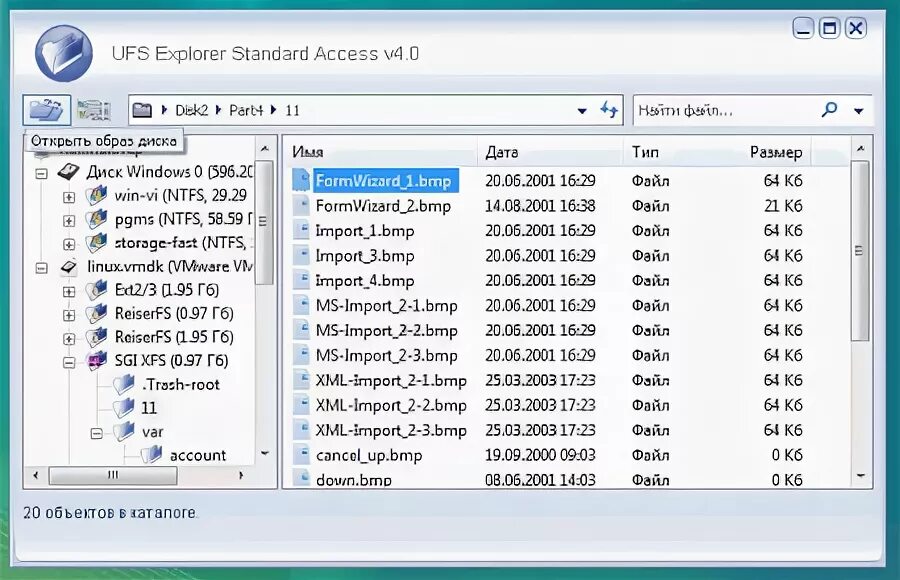Image resolution: width=900 pixels, height=580 pixels.
Task: Expand the storage-fast partition
Action: point(69,244)
